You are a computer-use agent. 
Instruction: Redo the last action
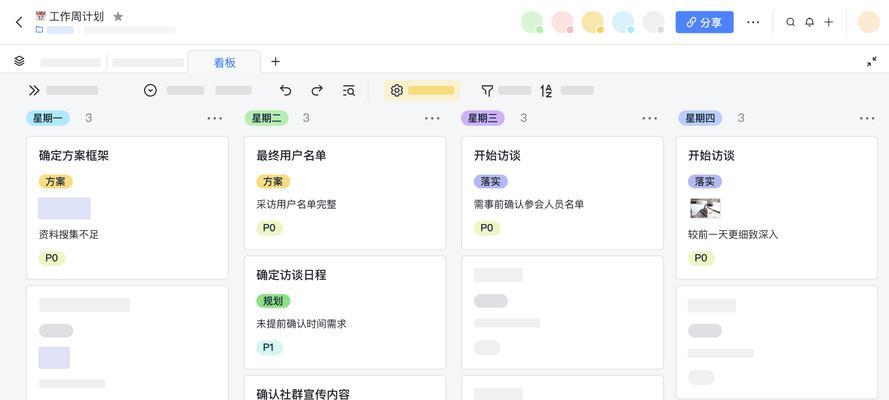pos(317,90)
